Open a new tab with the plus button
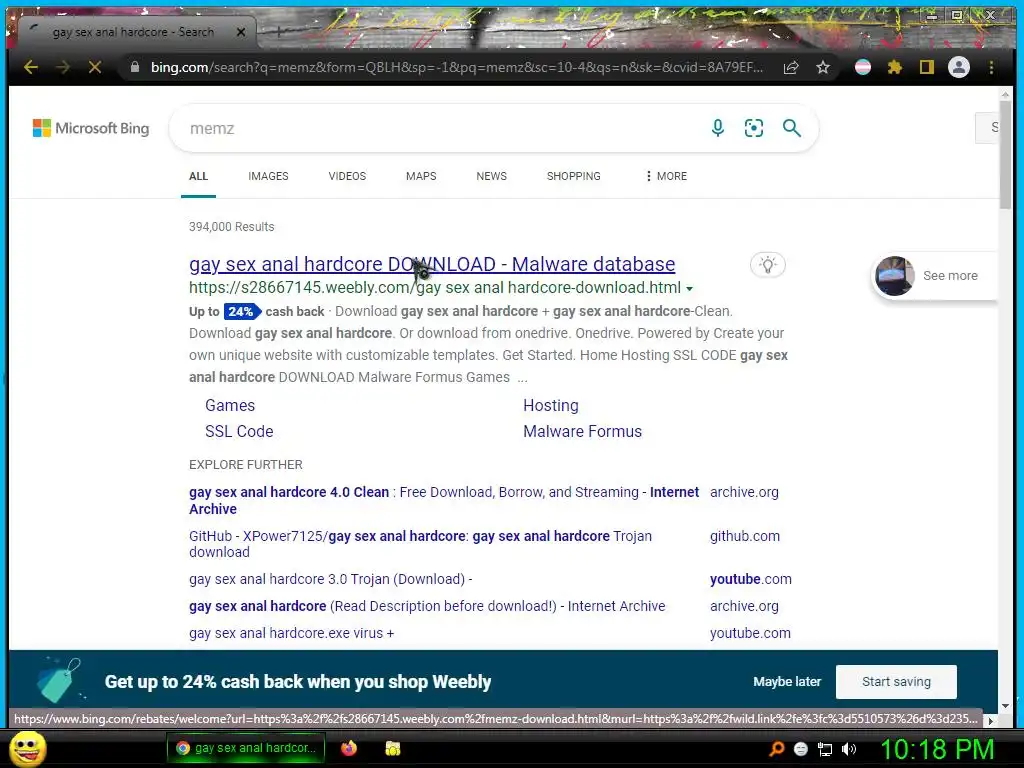The height and width of the screenshot is (768, 1024). (x=279, y=31)
